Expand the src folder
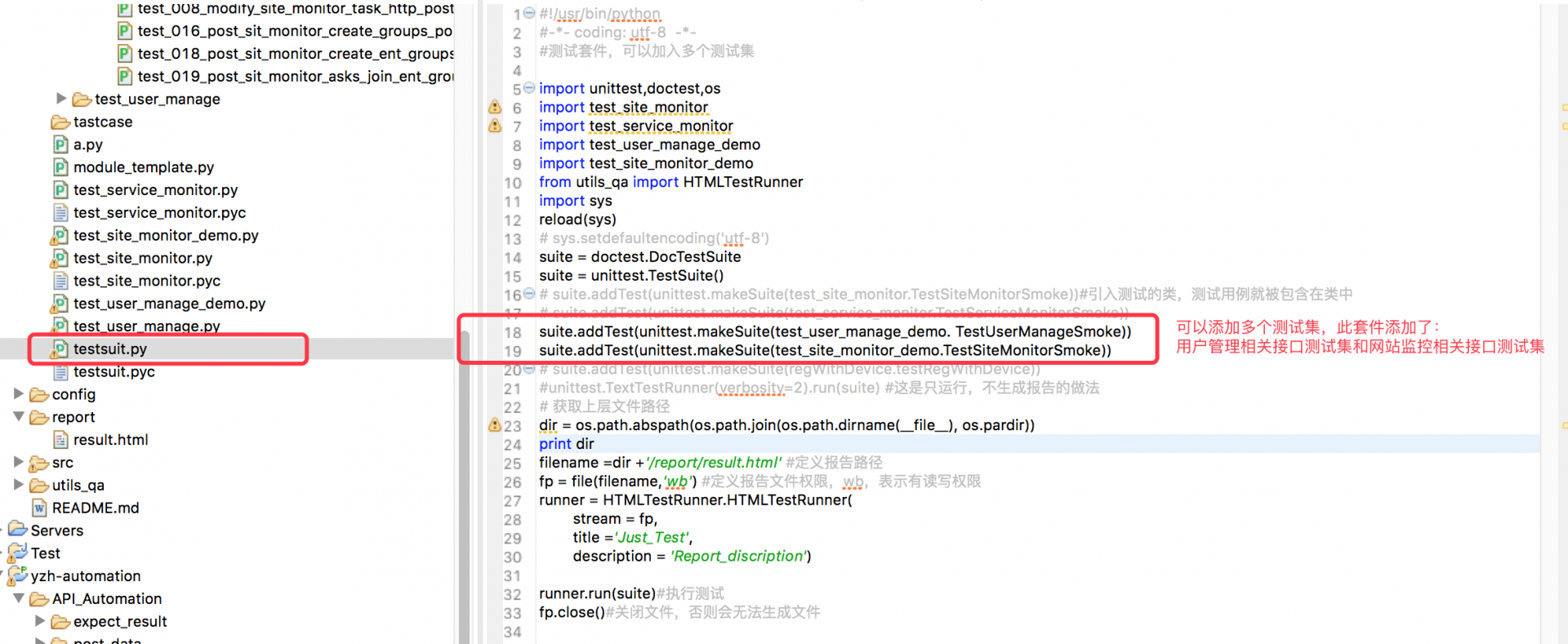Image resolution: width=1568 pixels, height=644 pixels. click(19, 462)
